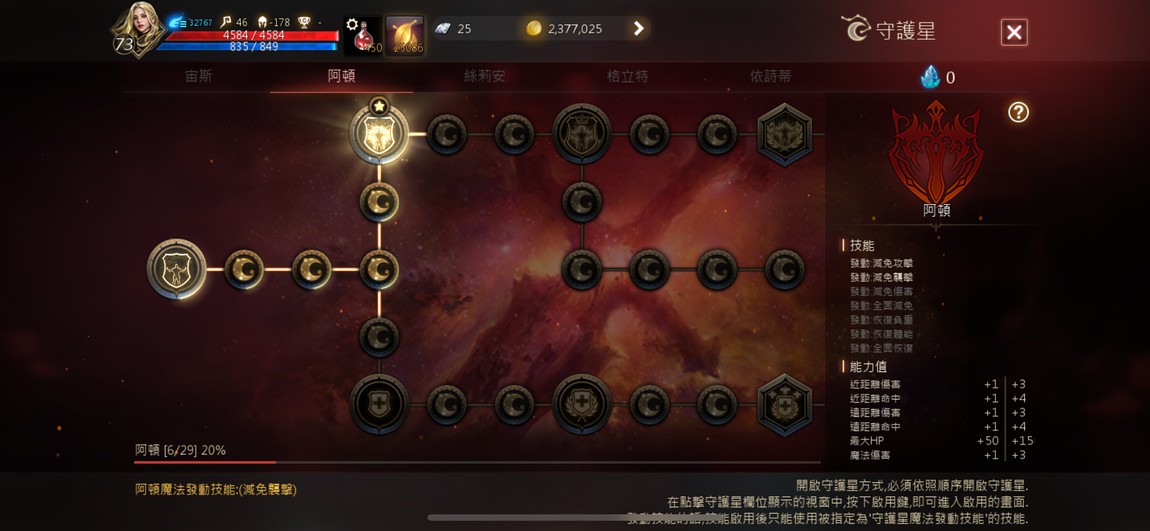The image size is (1150, 531).
Task: Switch to the 宙斯 tab
Action: 199,76
